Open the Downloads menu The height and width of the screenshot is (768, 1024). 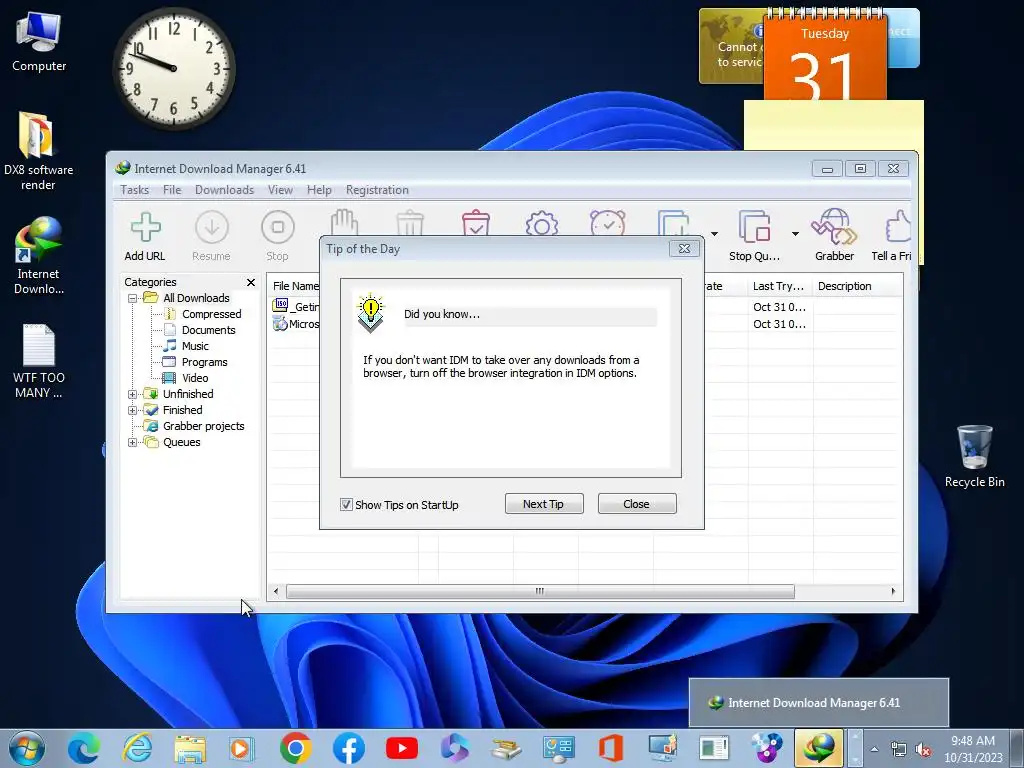[x=225, y=190]
